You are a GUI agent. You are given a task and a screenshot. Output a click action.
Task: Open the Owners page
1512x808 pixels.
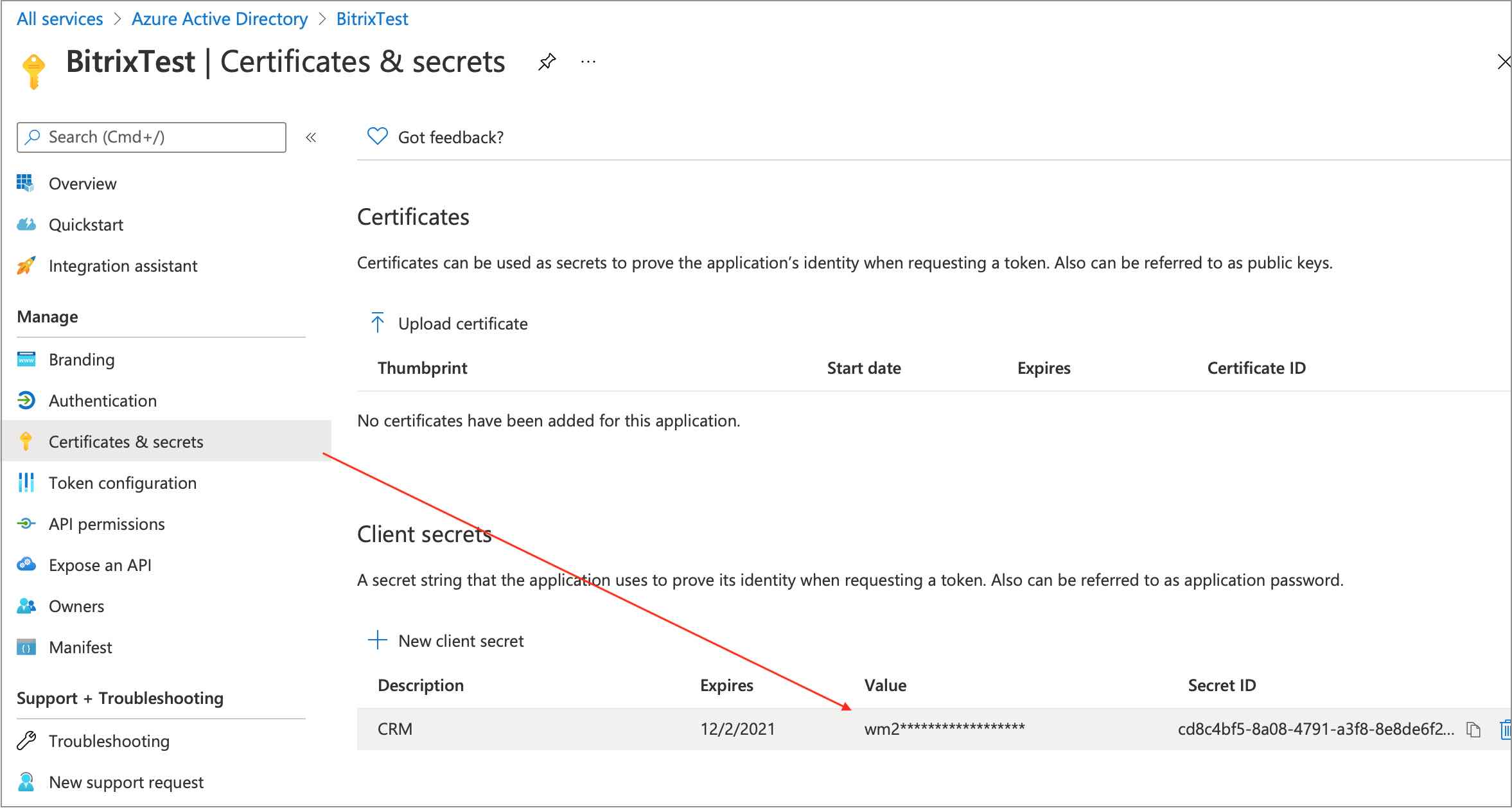pyautogui.click(x=76, y=606)
